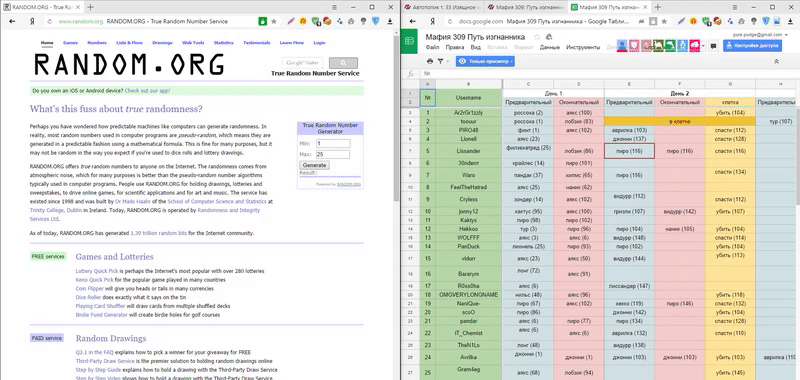Open the comments speech bubble in Sheets
The width and height of the screenshot is (800, 380).
point(713,45)
